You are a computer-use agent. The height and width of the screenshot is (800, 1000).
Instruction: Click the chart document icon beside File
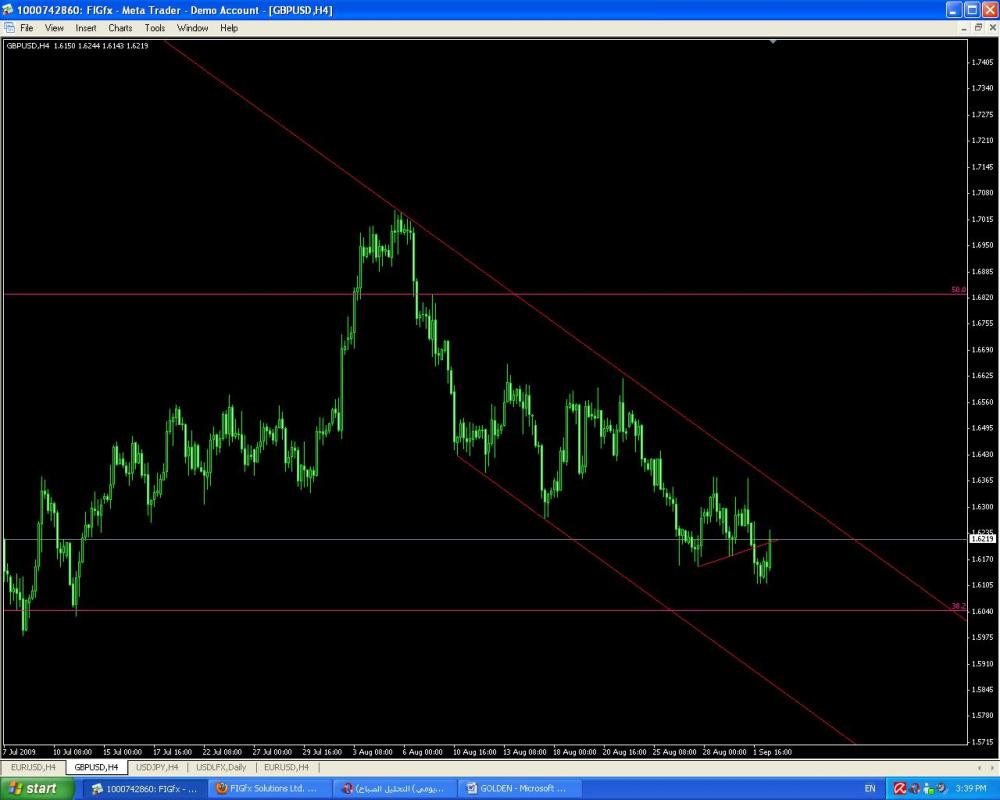coord(9,28)
